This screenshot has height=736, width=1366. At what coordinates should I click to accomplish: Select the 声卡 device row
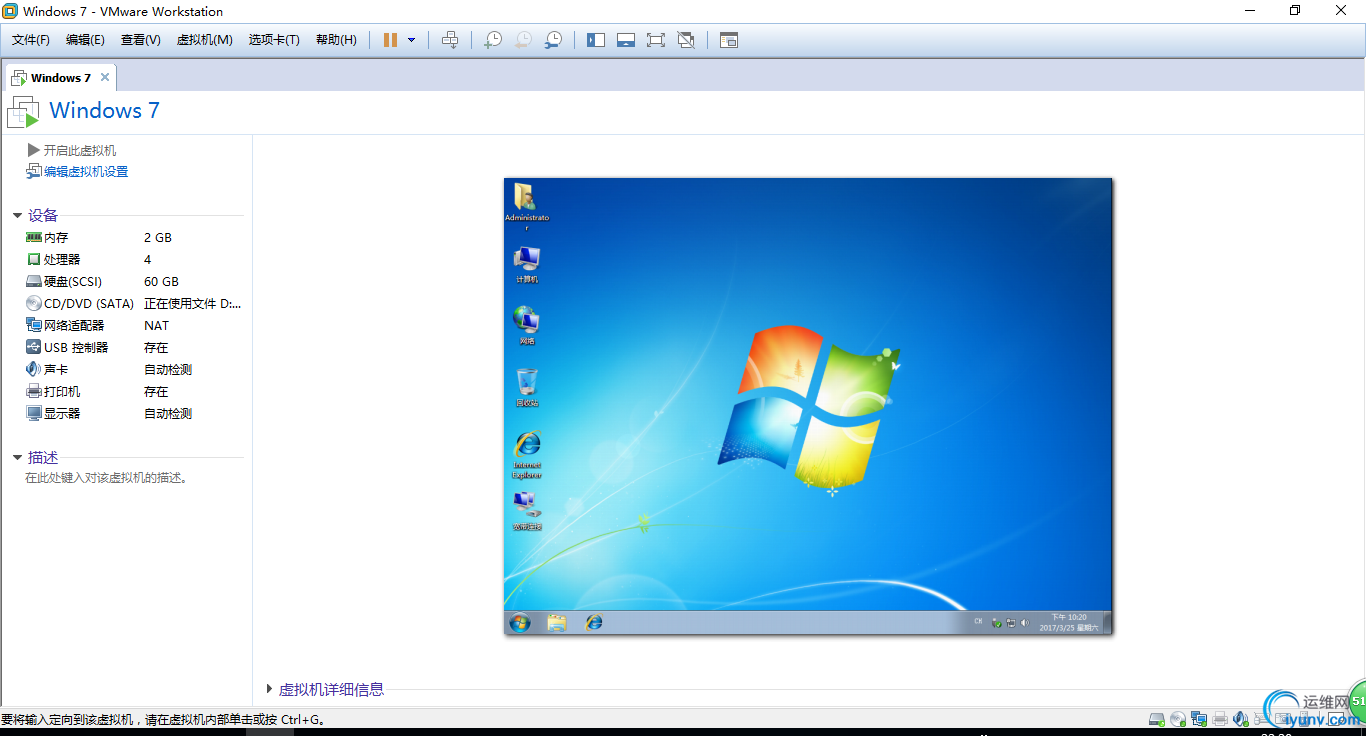click(x=134, y=370)
